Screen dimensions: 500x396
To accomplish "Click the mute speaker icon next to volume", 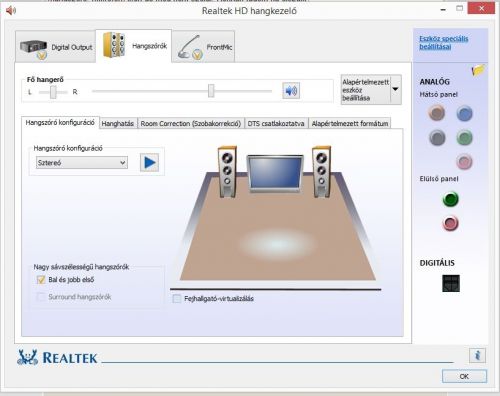I will [x=291, y=91].
